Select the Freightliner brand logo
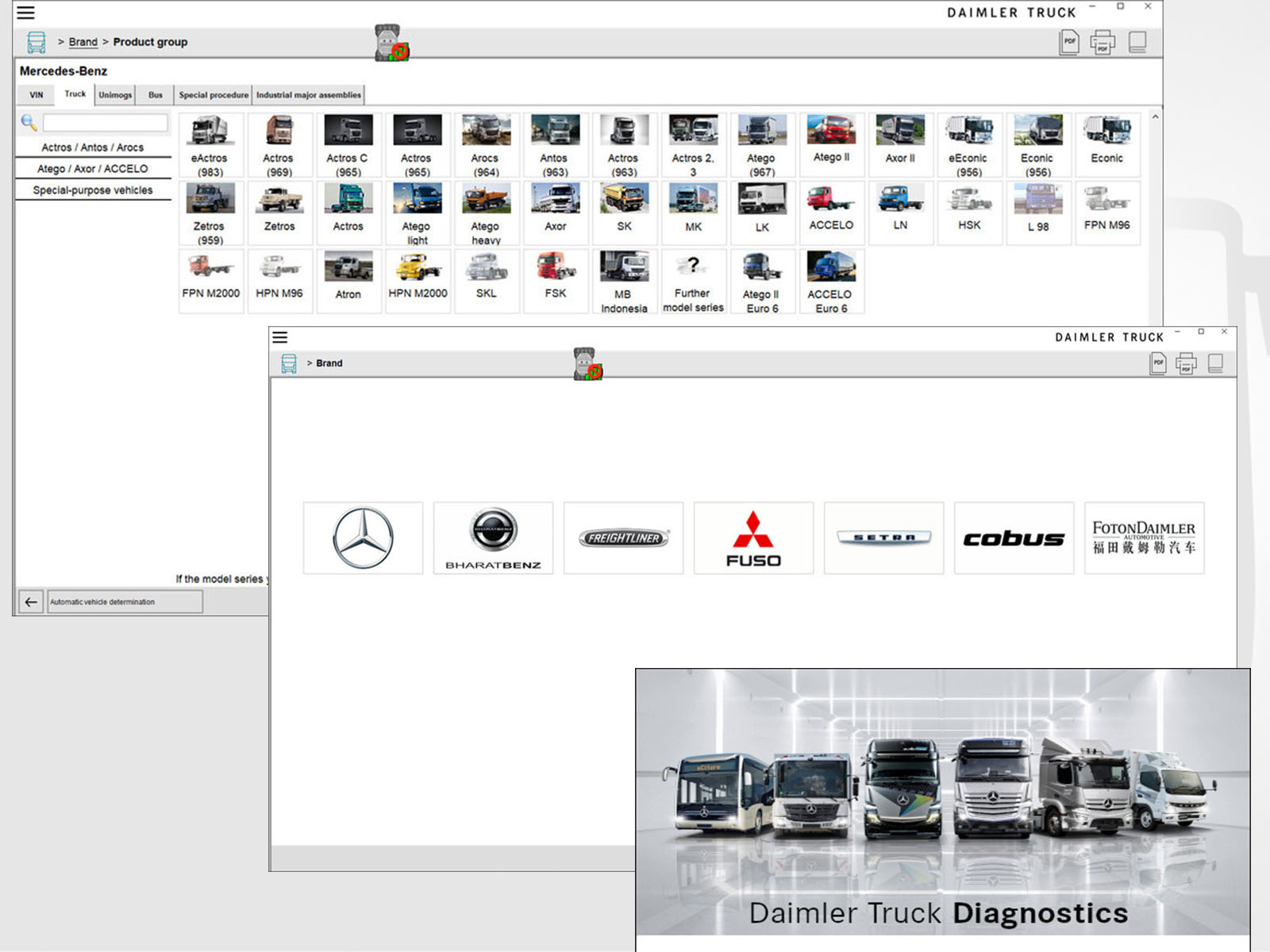 tap(623, 538)
